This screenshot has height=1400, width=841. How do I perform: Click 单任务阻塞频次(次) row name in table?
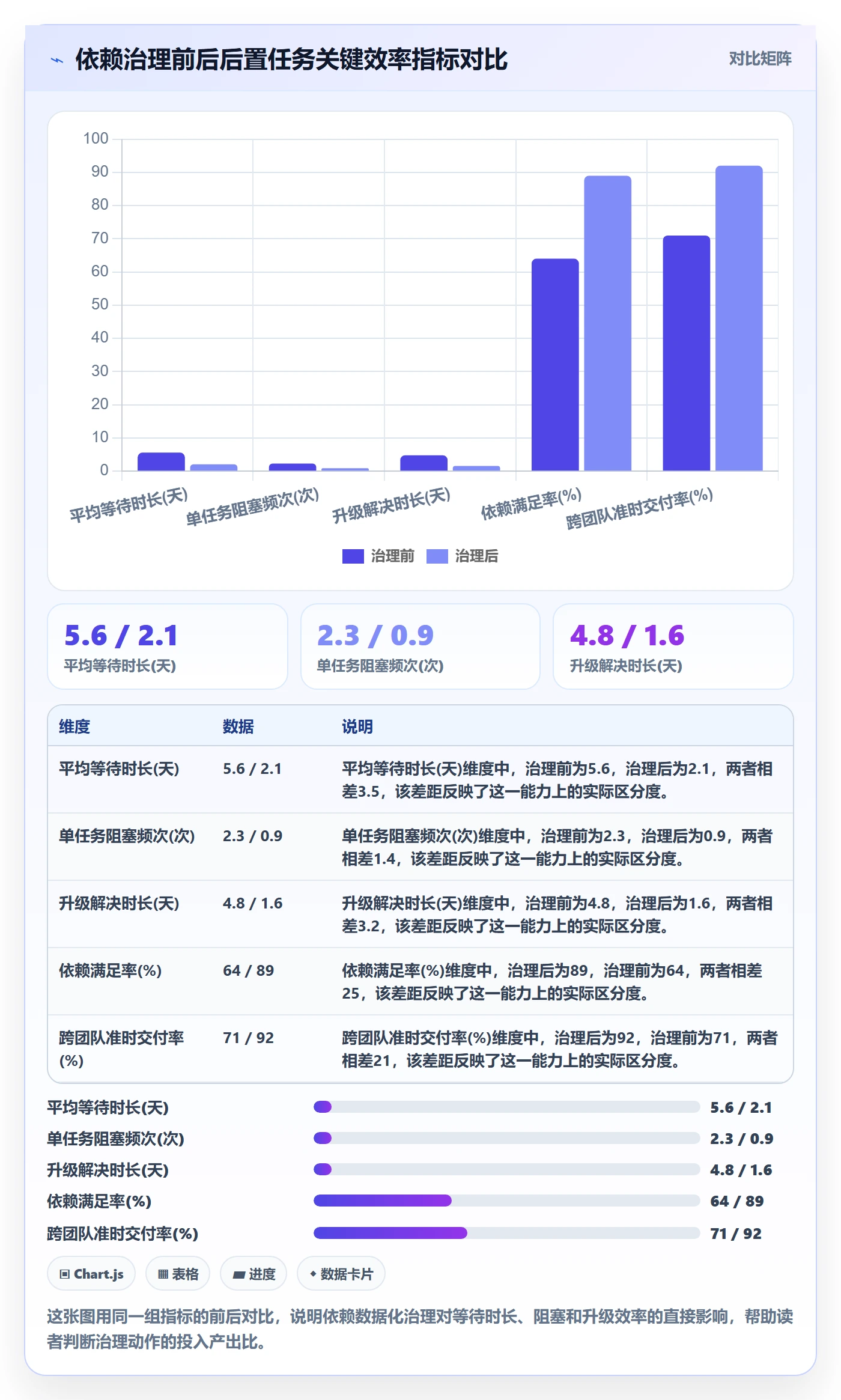click(x=127, y=836)
